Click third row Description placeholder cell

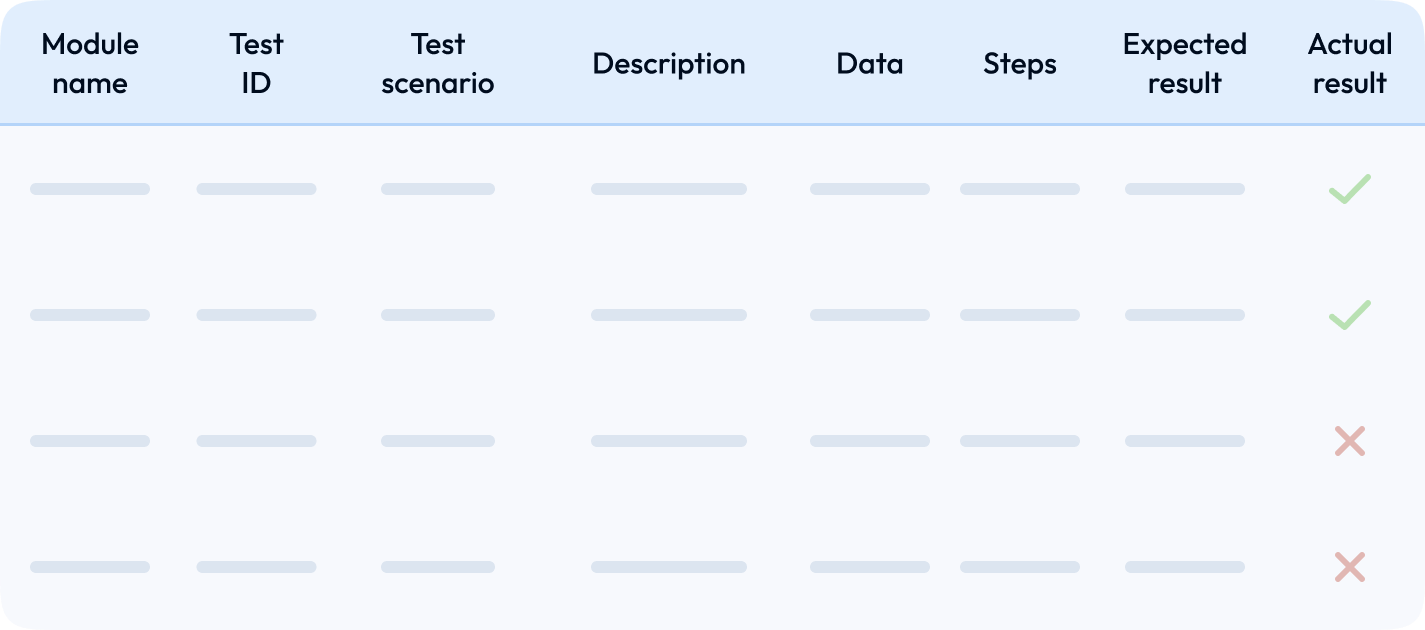[668, 441]
